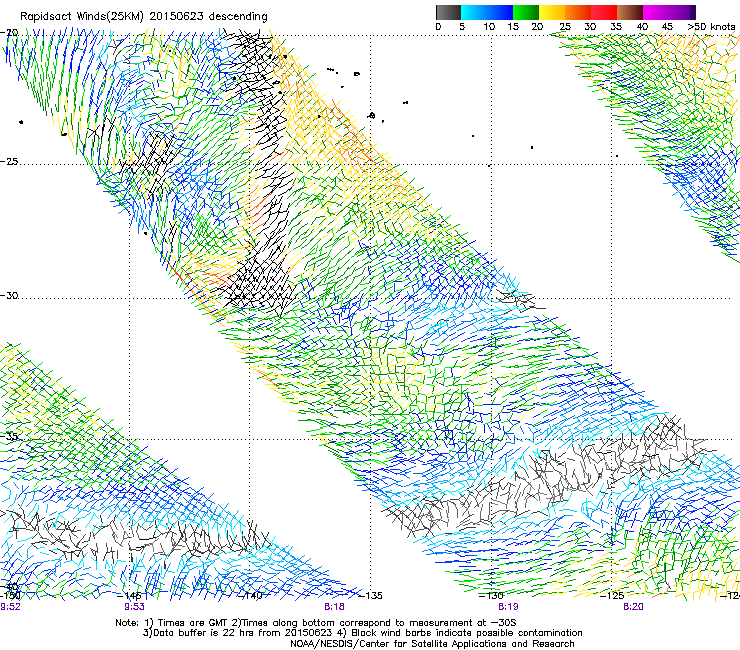This screenshot has width=740, height=650.
Task: Click the '0' label under the color scale
Action: pos(438,27)
